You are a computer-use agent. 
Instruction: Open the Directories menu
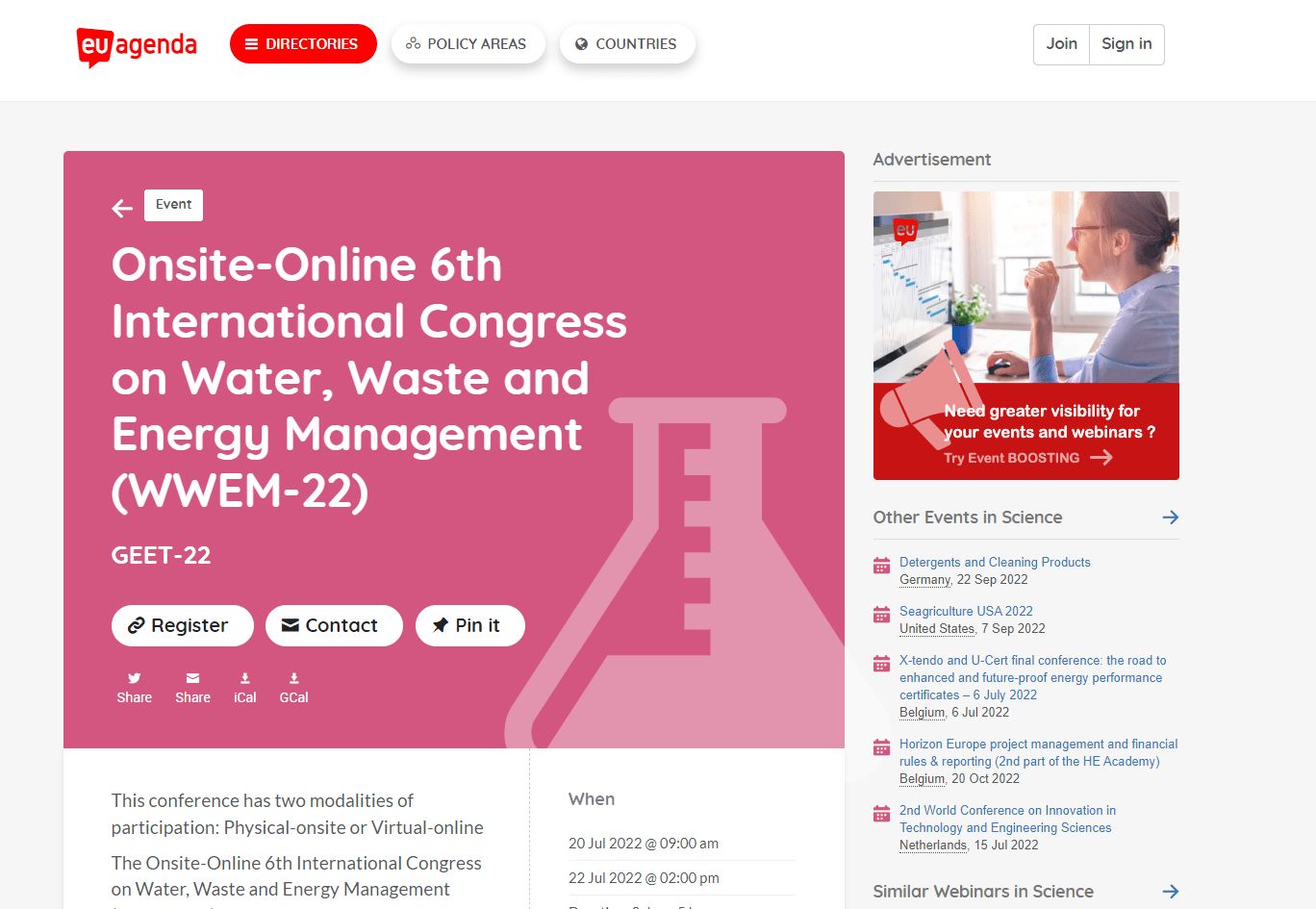(x=303, y=44)
